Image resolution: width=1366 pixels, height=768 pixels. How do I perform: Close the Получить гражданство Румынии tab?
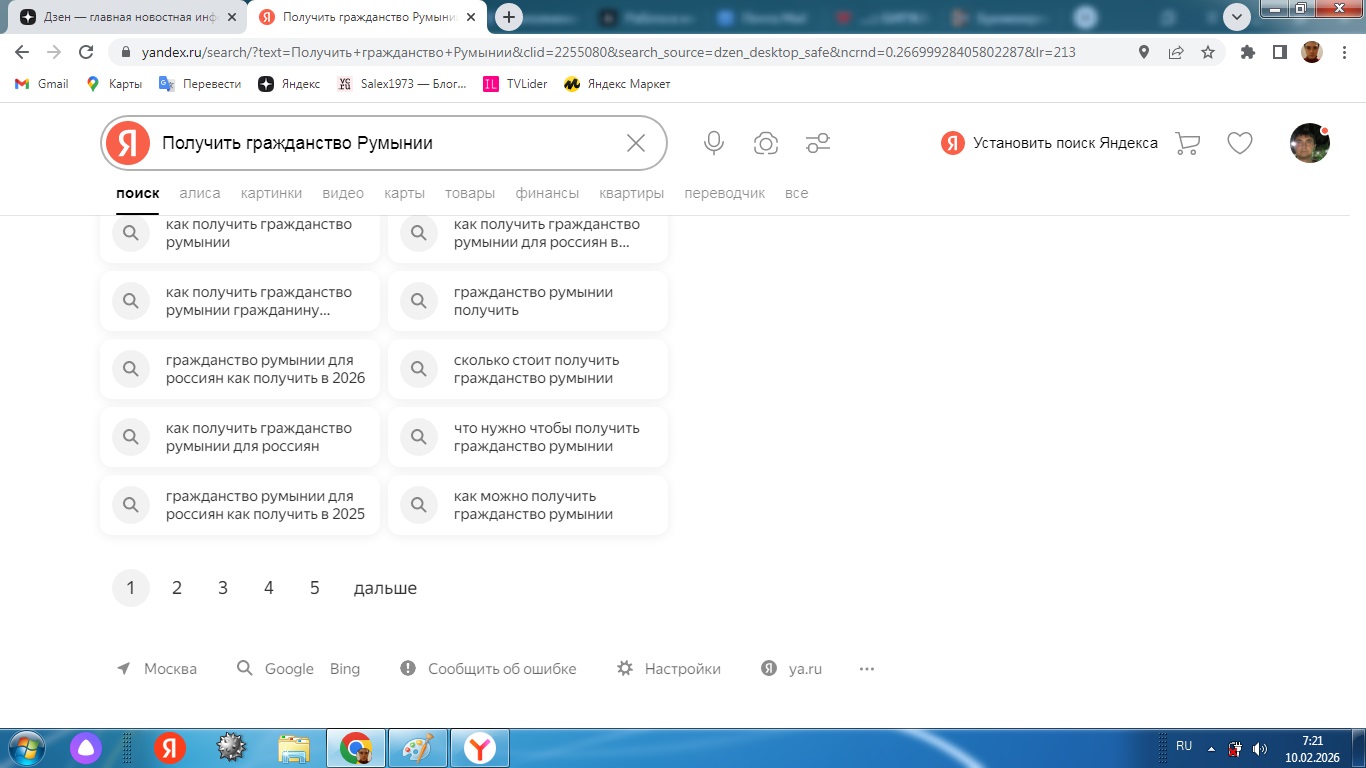(471, 17)
